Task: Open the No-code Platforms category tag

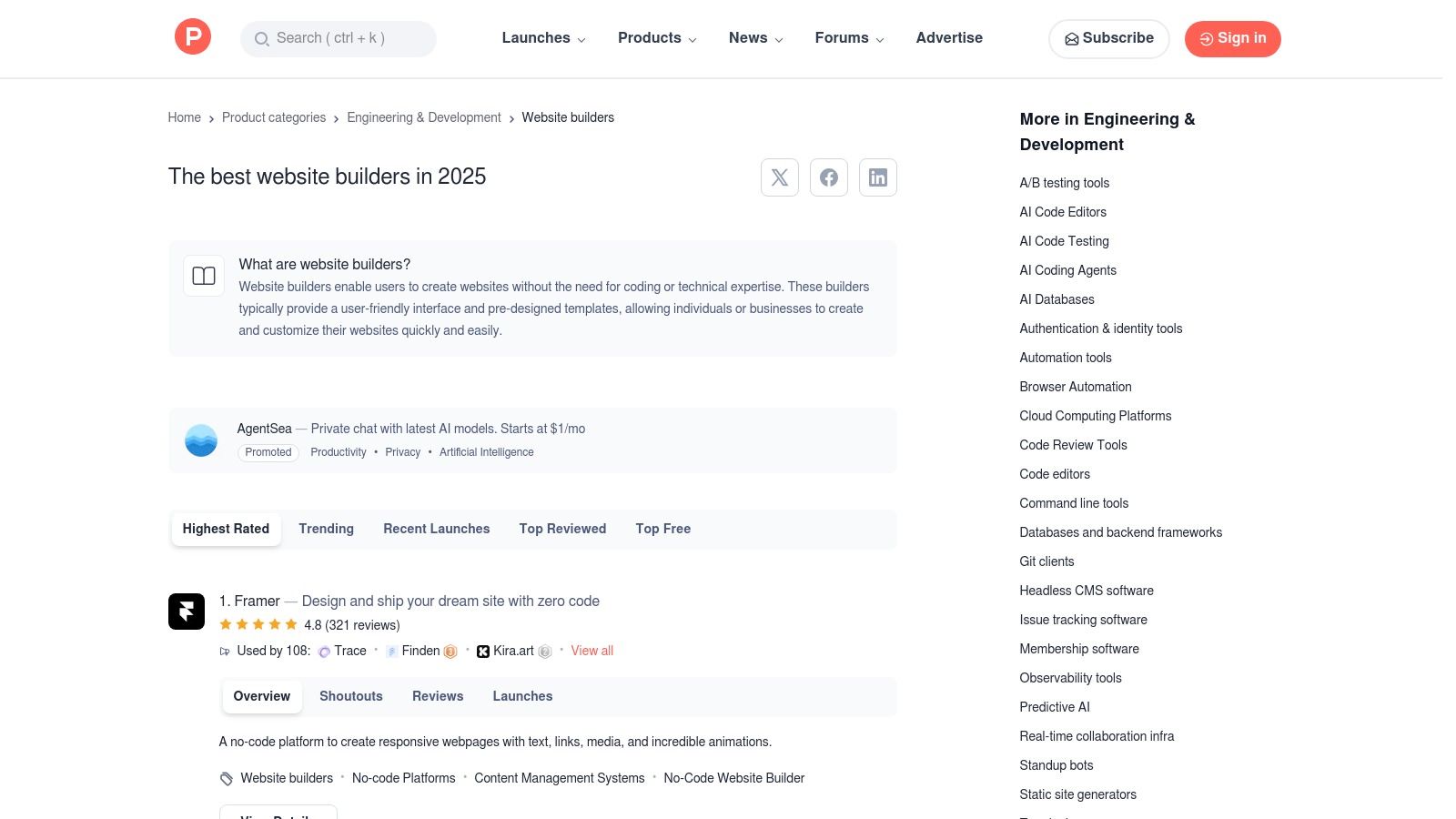Action: [x=404, y=778]
